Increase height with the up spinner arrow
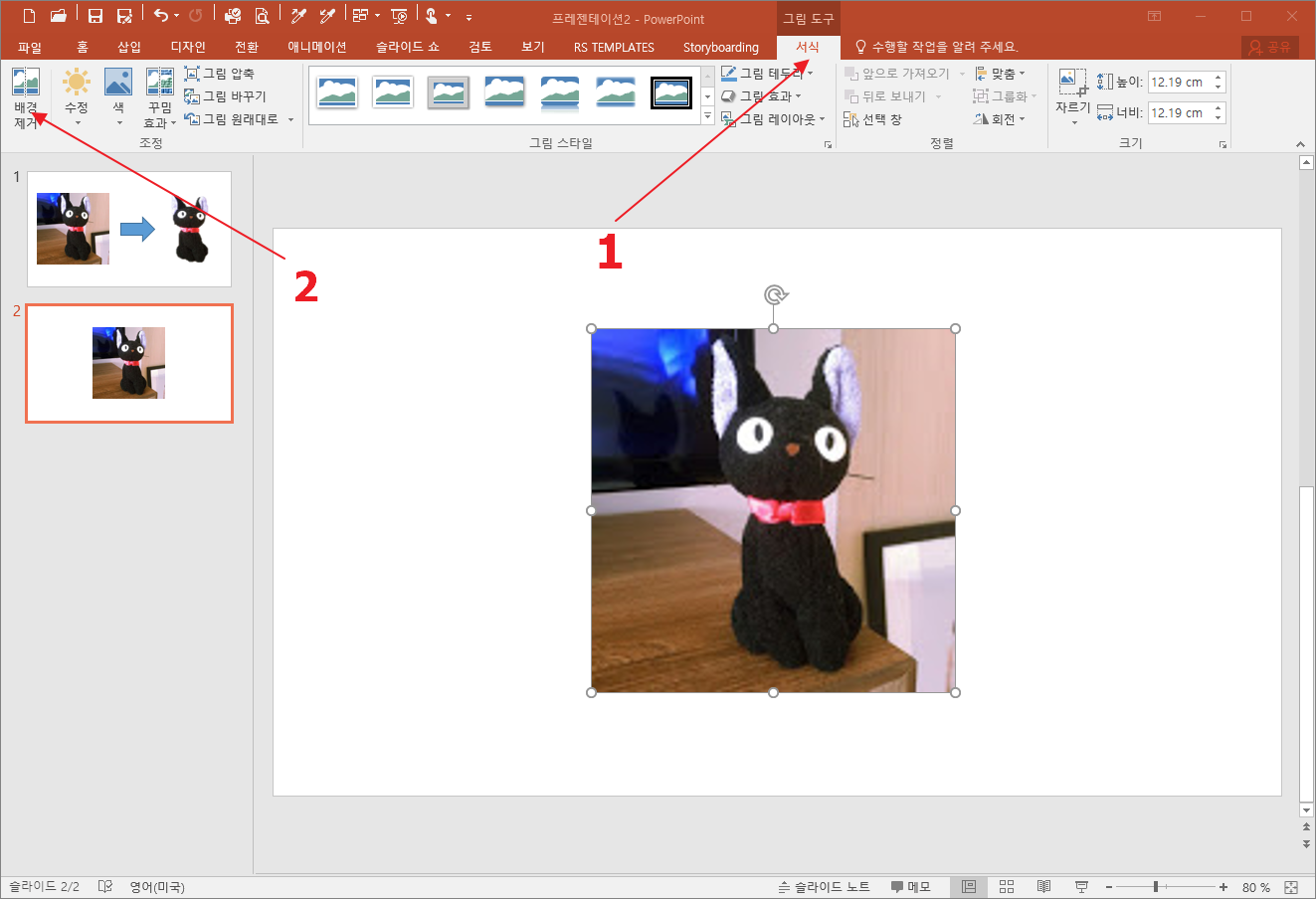Image resolution: width=1316 pixels, height=899 pixels. click(1219, 78)
